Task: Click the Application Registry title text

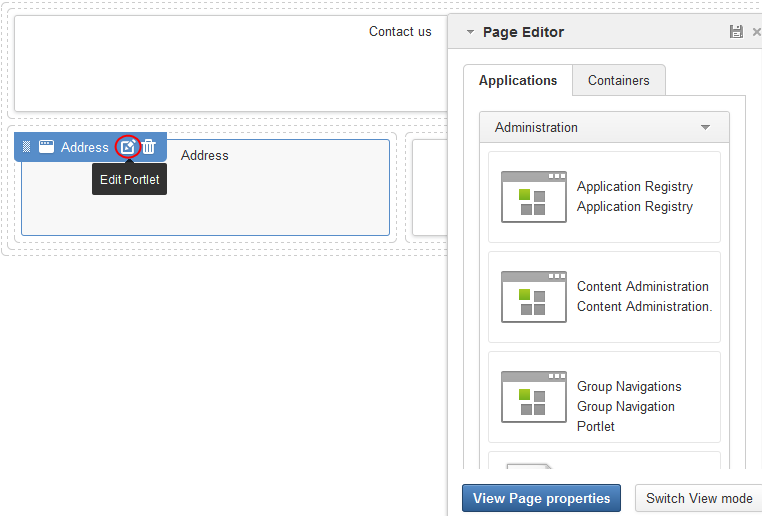Action: click(635, 187)
